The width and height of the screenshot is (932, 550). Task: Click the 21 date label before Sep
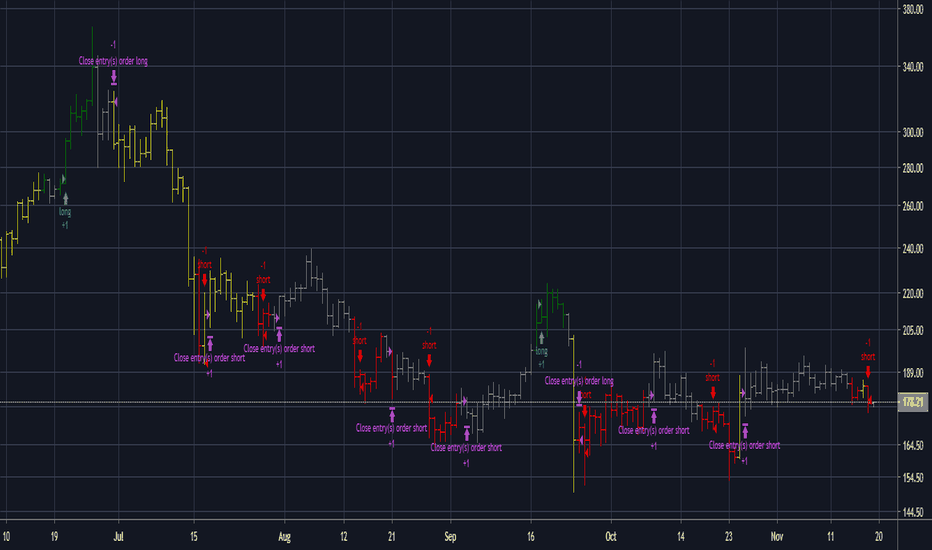pos(391,536)
